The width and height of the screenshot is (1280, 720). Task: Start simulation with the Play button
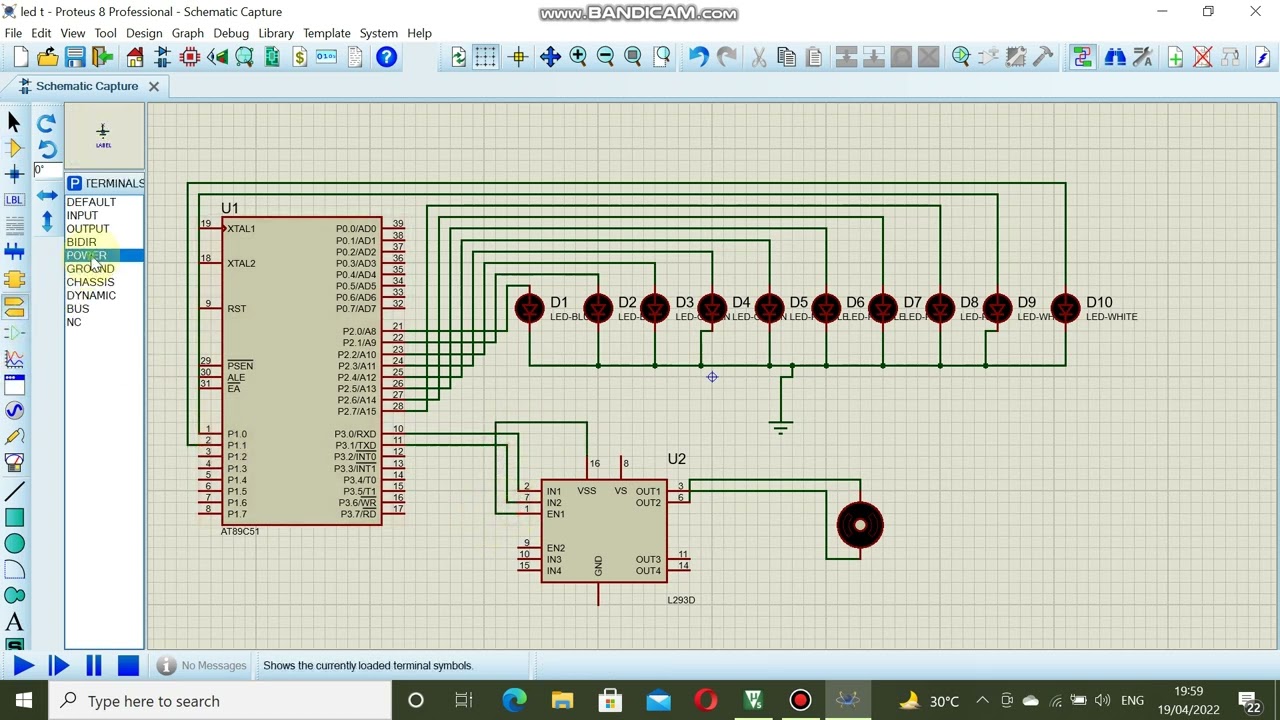click(23, 665)
